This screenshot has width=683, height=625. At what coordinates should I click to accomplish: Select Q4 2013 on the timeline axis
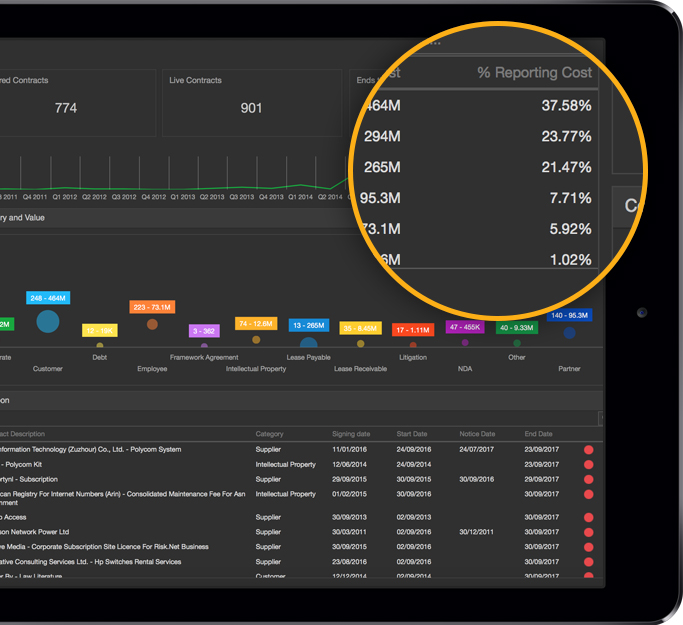pos(271,197)
